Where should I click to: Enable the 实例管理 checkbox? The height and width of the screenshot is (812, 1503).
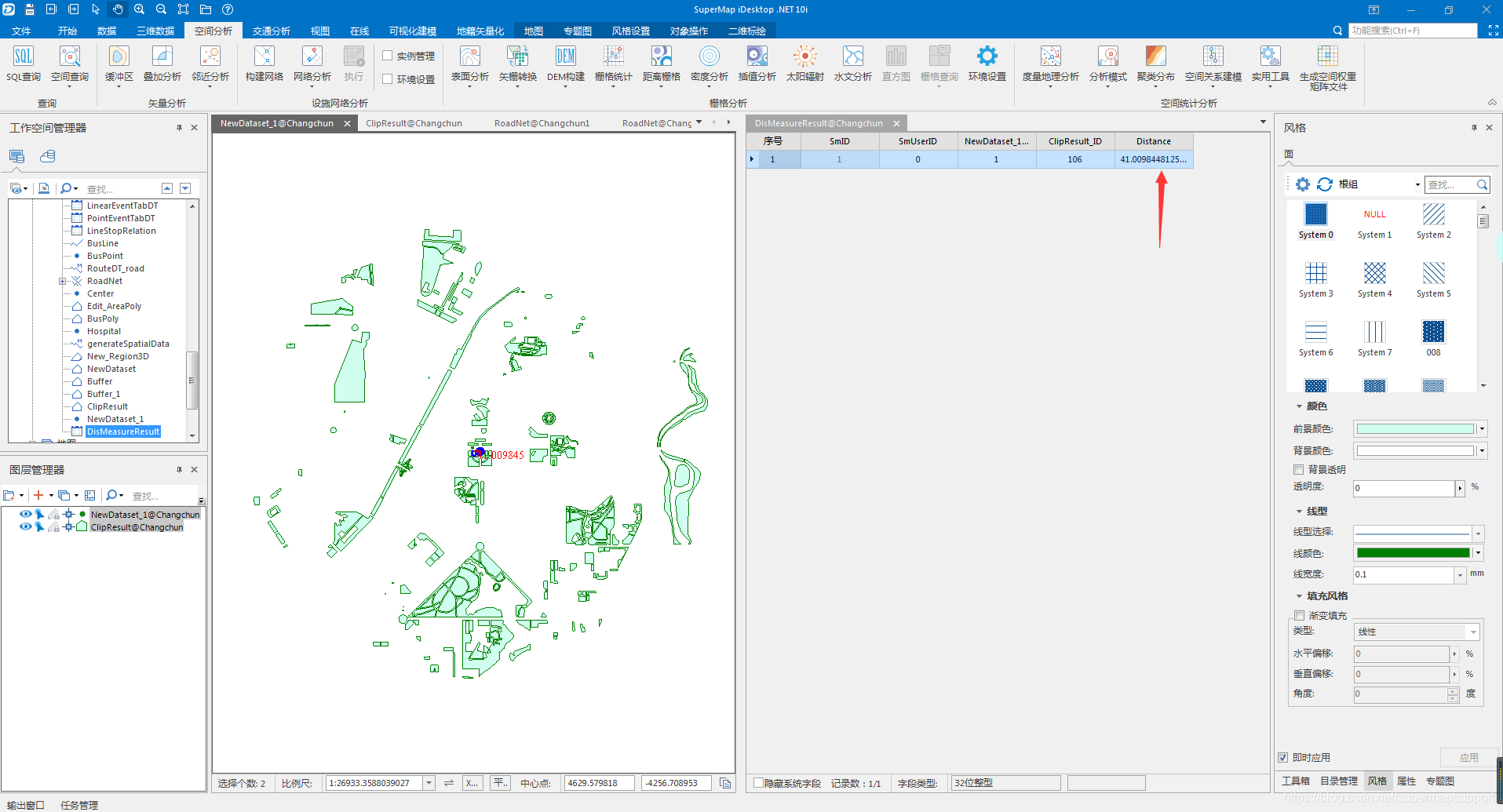coord(388,56)
